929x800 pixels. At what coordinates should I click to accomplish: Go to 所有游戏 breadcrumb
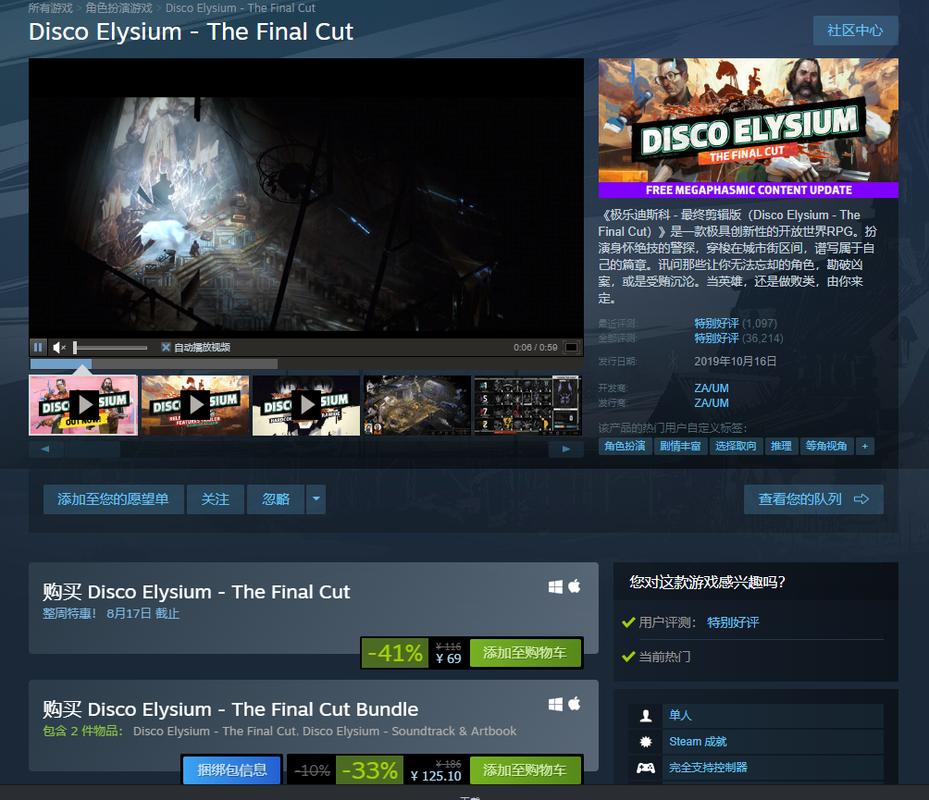pos(50,8)
